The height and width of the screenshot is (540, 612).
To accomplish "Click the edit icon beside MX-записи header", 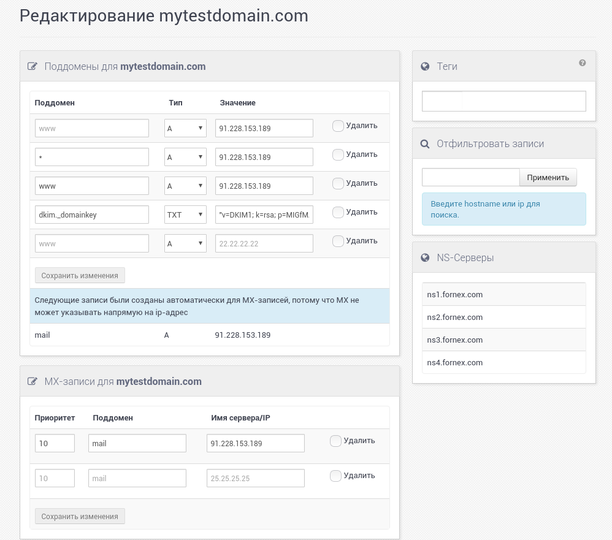I will 32,381.
